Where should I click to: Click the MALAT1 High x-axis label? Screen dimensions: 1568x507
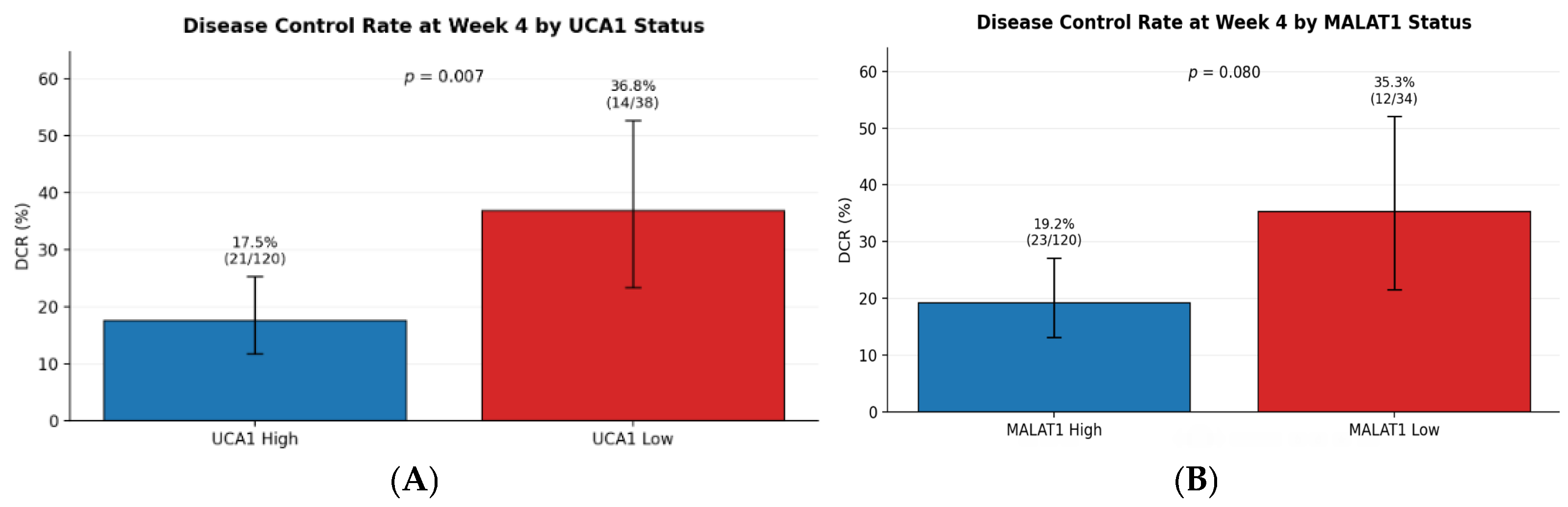point(1054,430)
